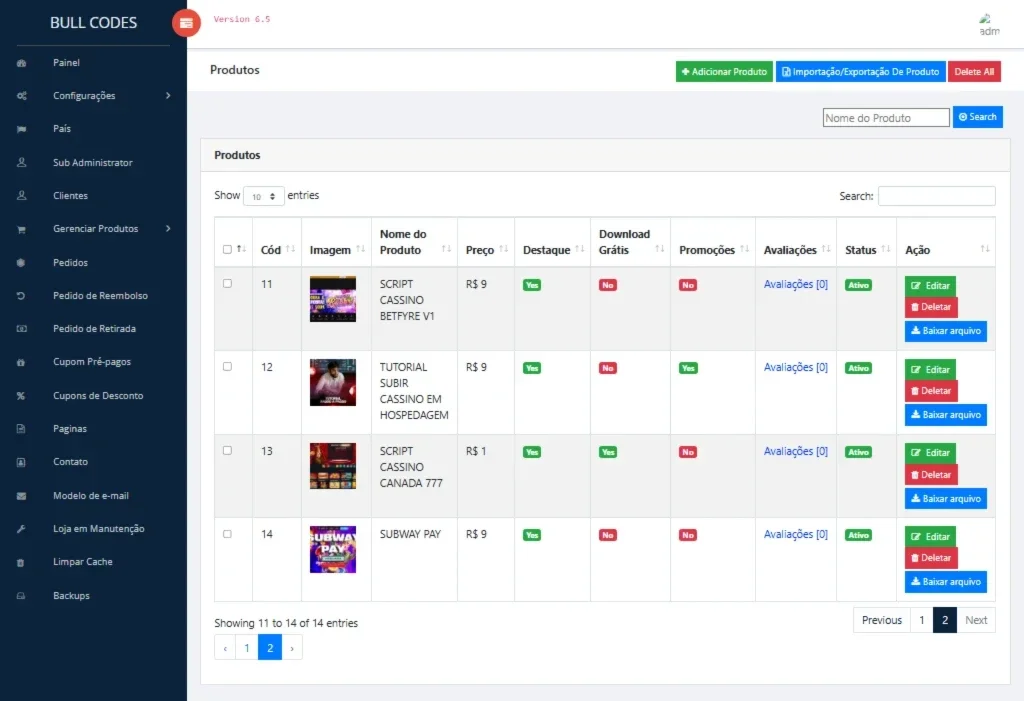Click the Loja em Manutenção wrench icon

21,529
